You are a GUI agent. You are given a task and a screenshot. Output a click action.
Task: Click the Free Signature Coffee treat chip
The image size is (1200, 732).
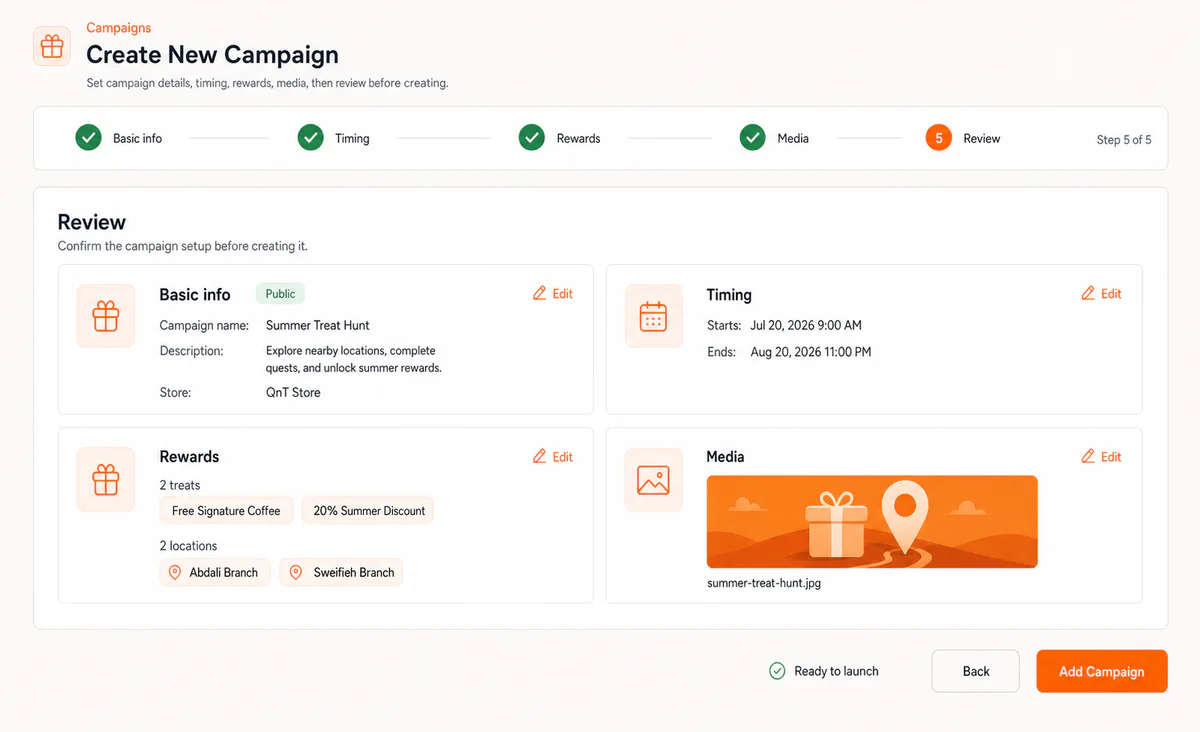pos(226,510)
